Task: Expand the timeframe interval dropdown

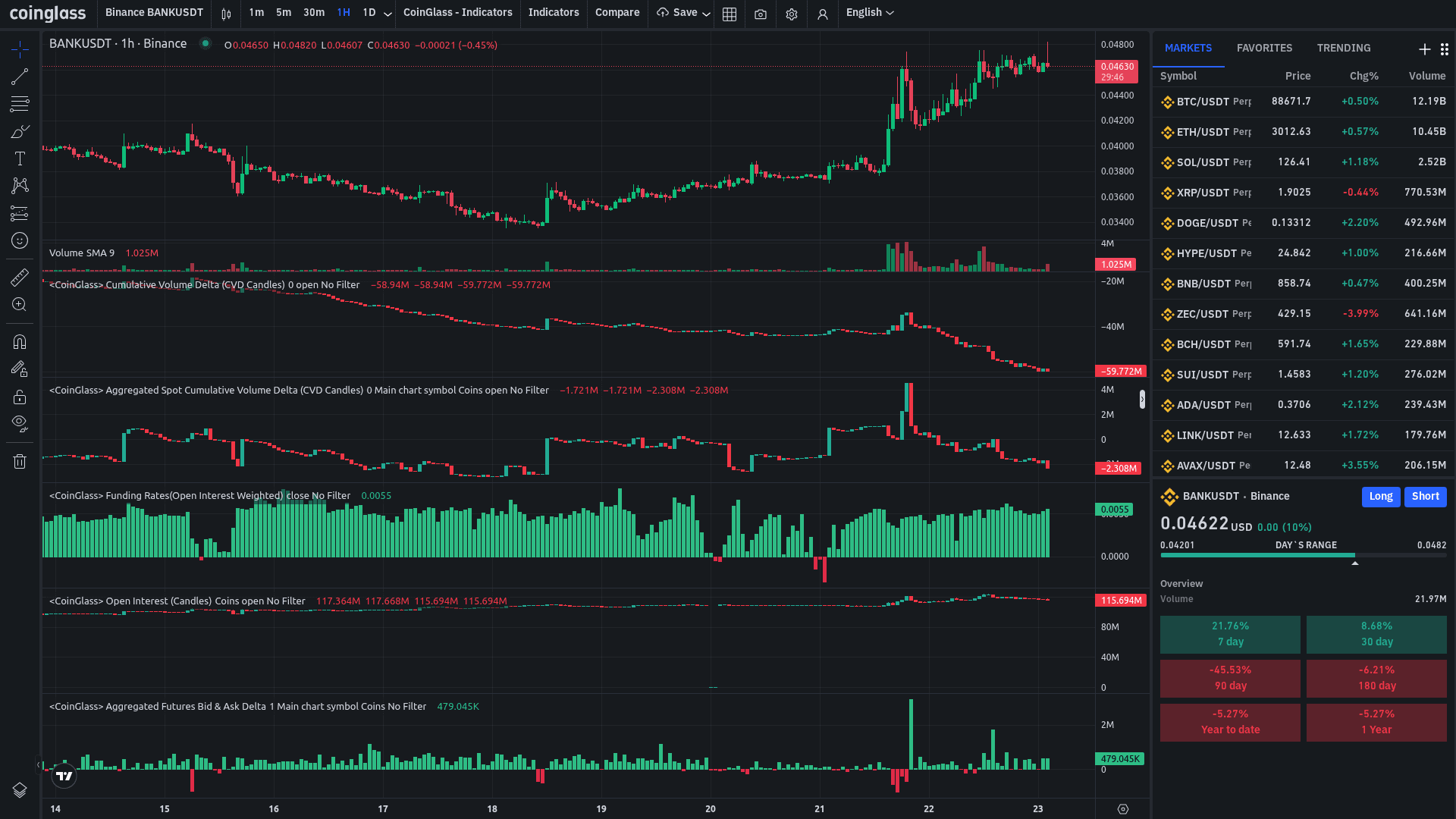Action: click(x=388, y=14)
